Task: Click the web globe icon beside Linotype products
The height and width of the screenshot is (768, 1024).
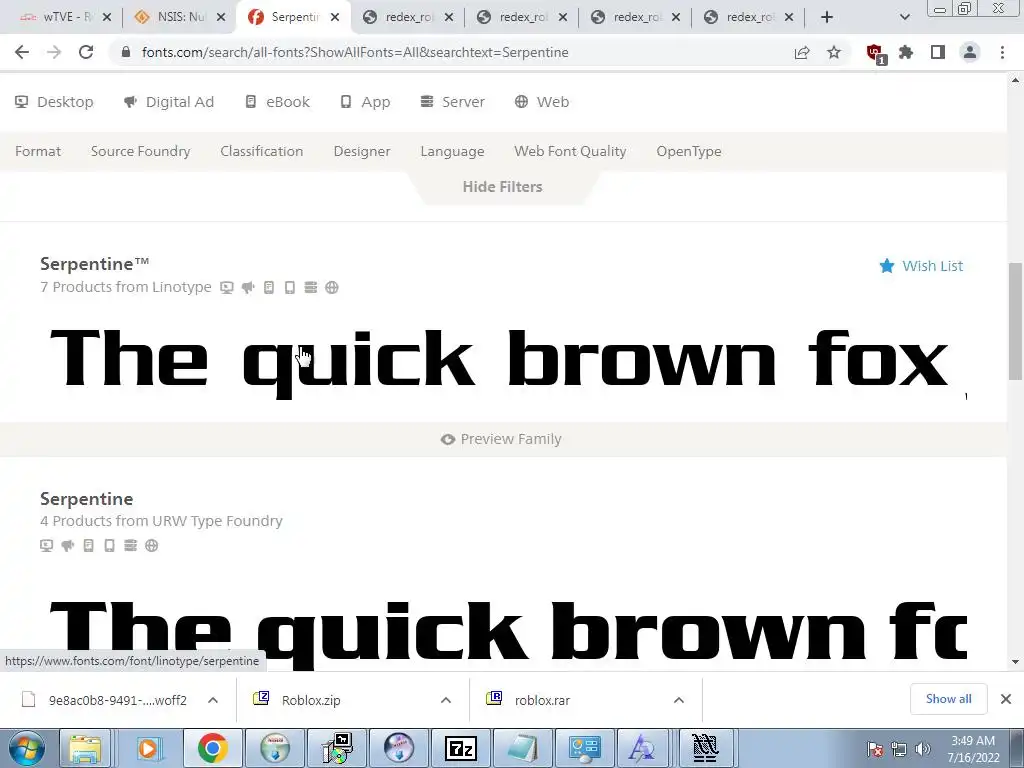Action: [x=332, y=287]
